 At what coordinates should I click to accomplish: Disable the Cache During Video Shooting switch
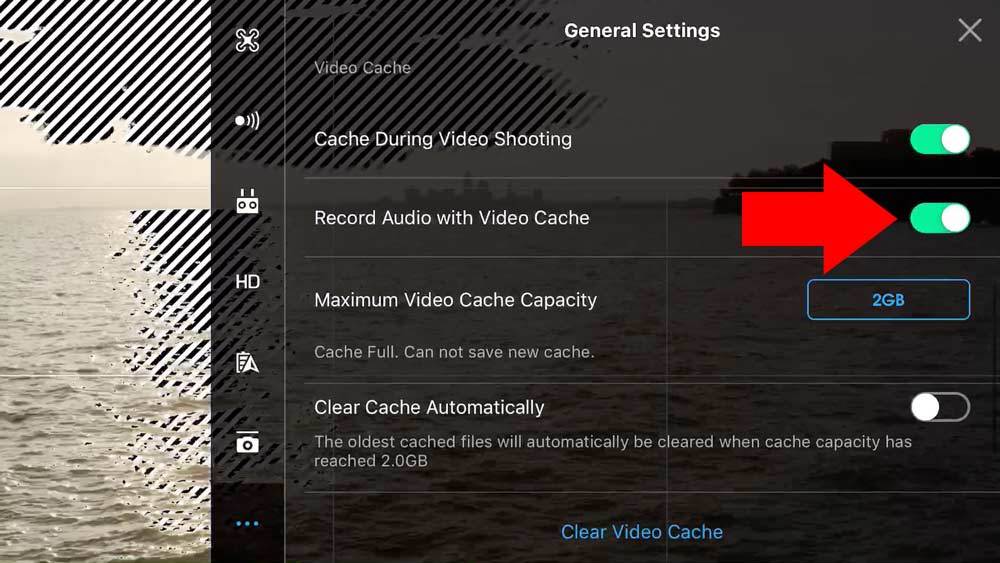point(940,139)
